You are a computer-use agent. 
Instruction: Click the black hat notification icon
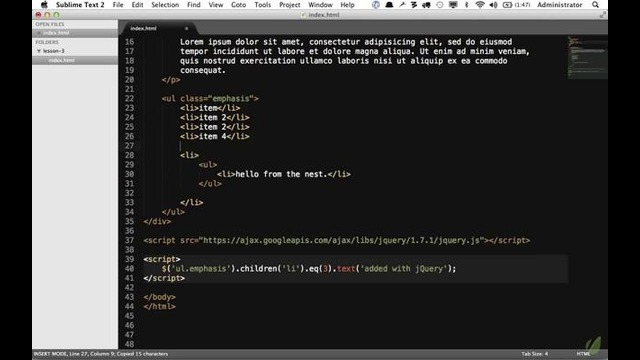tap(389, 5)
